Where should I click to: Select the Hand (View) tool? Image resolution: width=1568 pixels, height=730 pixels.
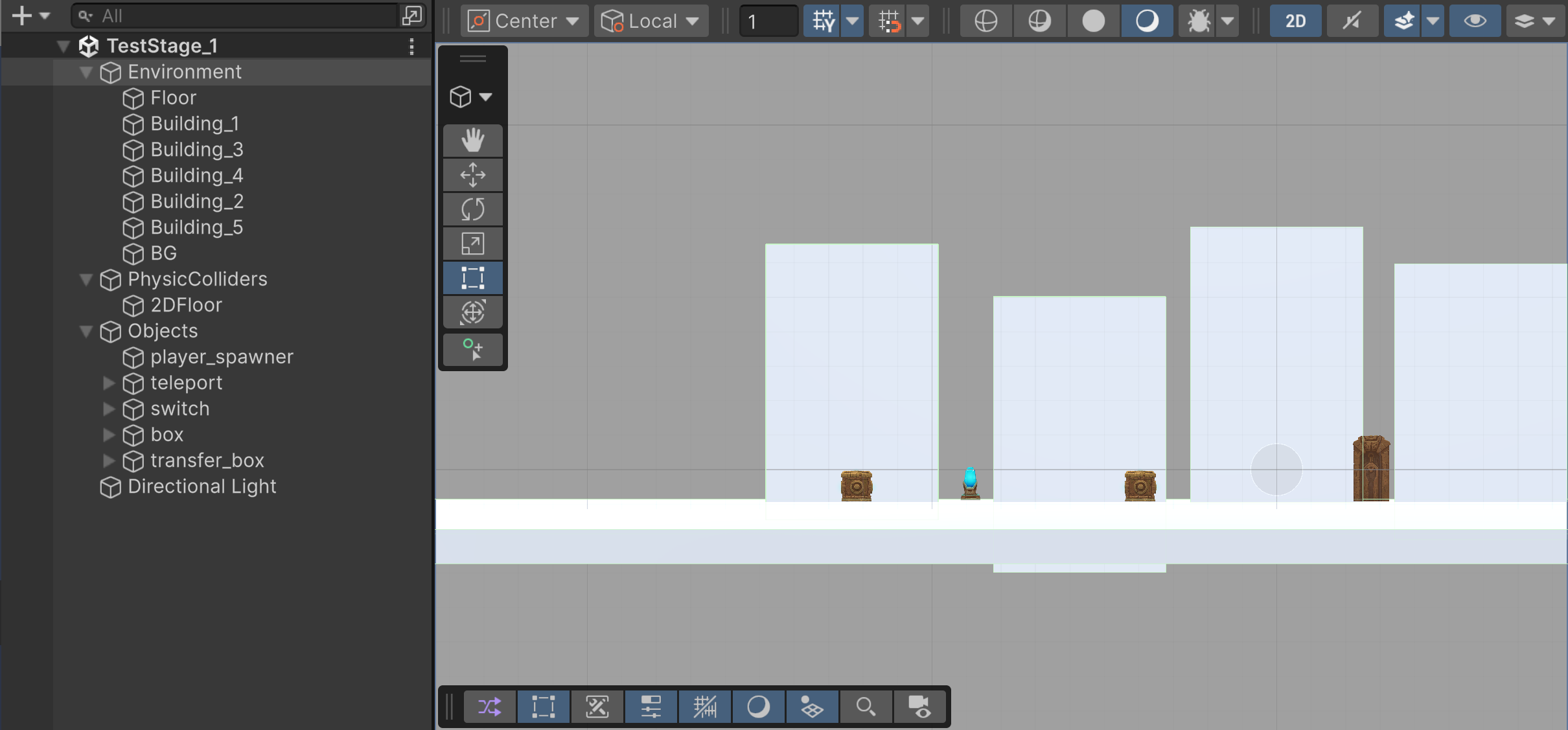(x=473, y=141)
